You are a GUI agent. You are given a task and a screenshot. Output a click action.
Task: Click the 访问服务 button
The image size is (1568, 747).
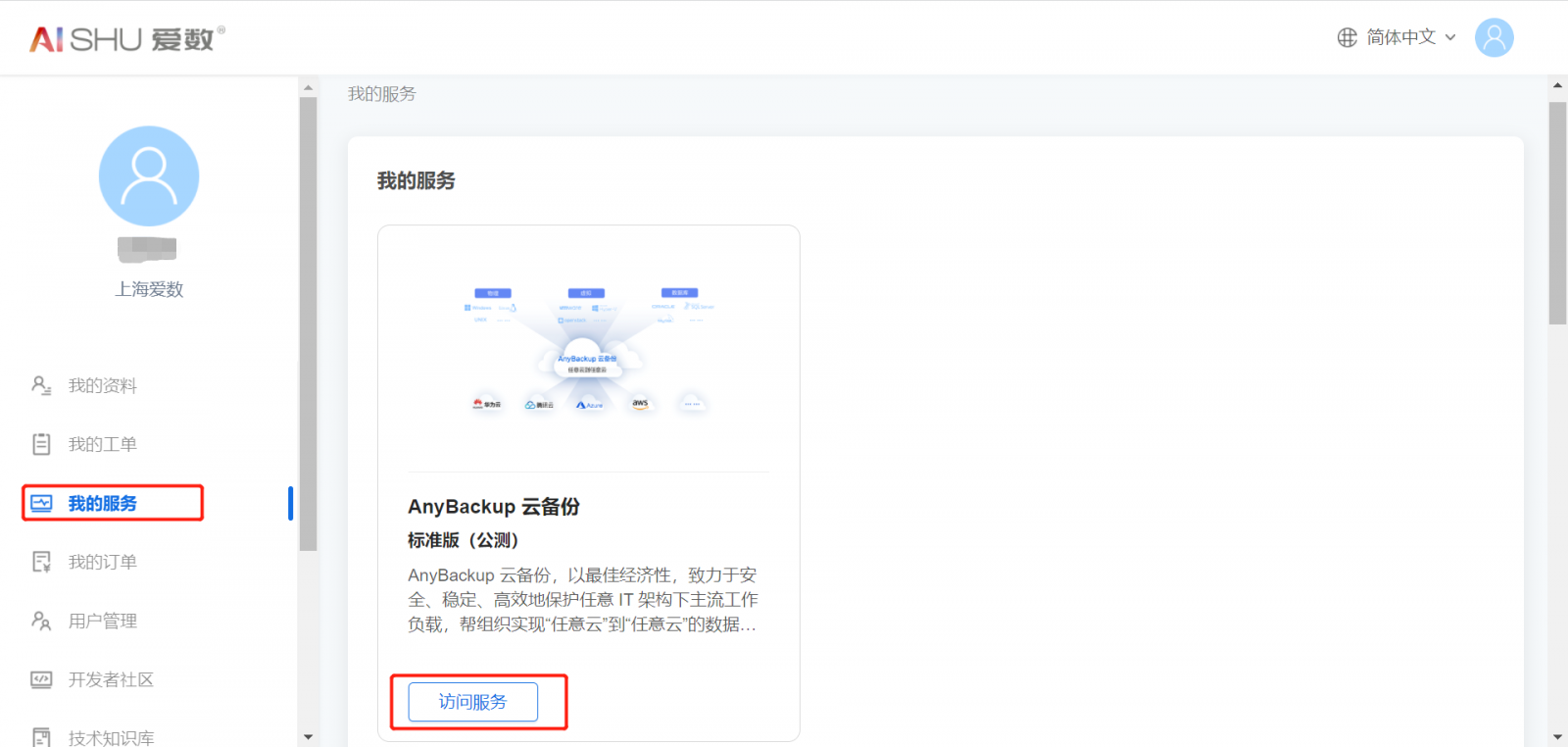pyautogui.click(x=473, y=702)
